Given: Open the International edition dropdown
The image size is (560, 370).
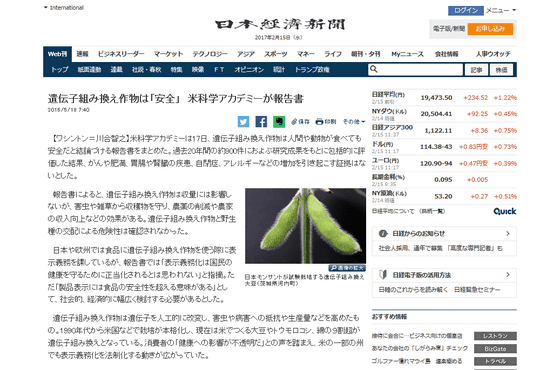Looking at the screenshot, I should tap(64, 8).
